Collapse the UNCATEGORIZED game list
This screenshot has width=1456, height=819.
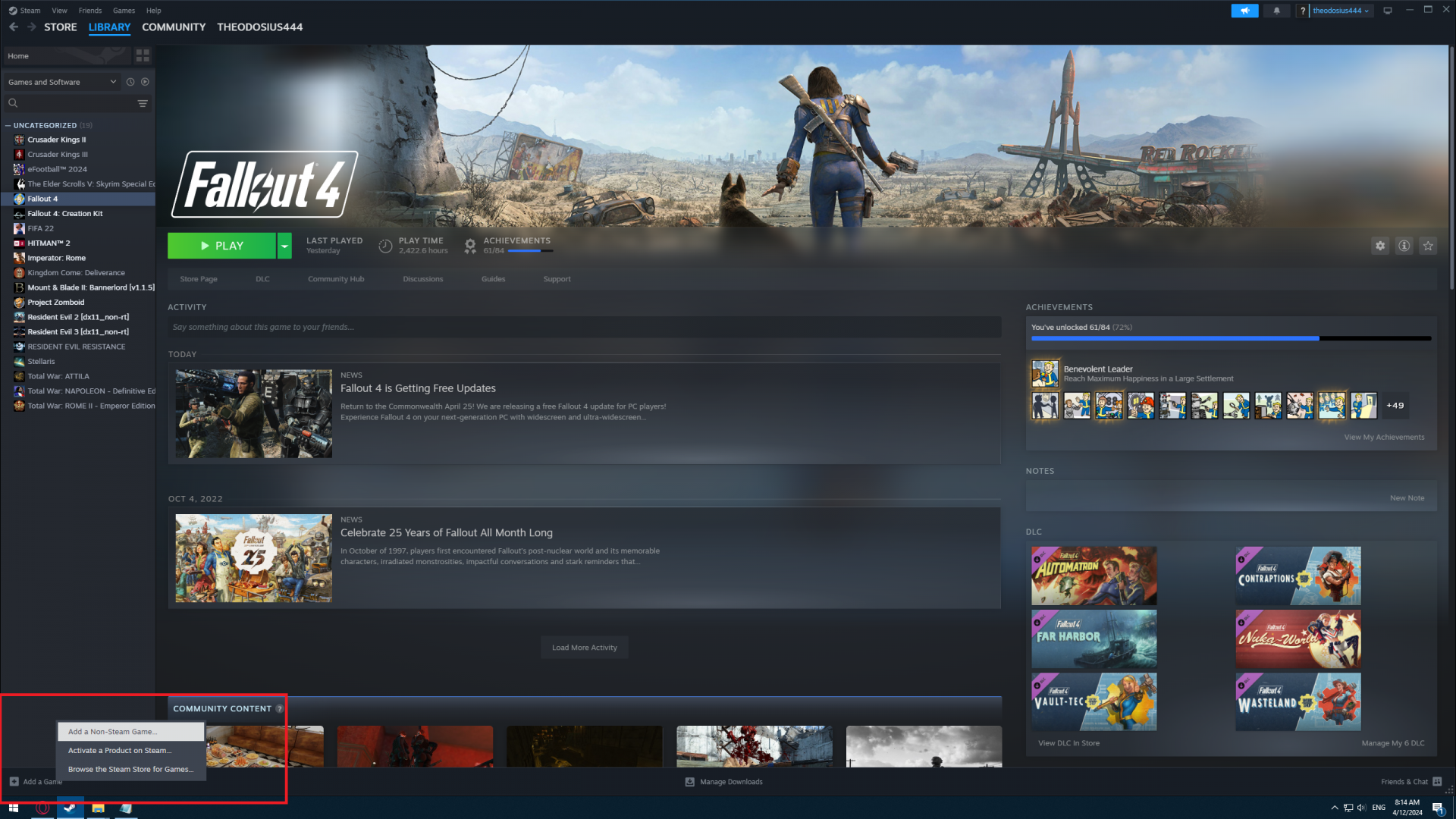[8, 126]
